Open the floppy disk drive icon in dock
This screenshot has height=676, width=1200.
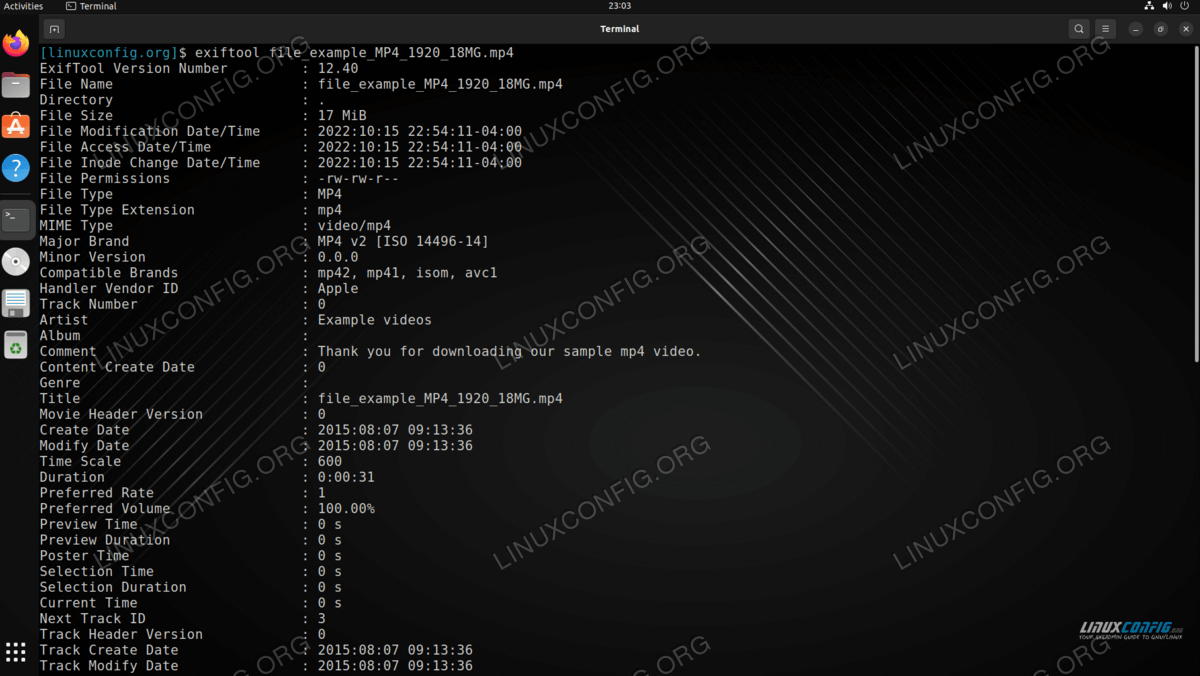click(16, 303)
